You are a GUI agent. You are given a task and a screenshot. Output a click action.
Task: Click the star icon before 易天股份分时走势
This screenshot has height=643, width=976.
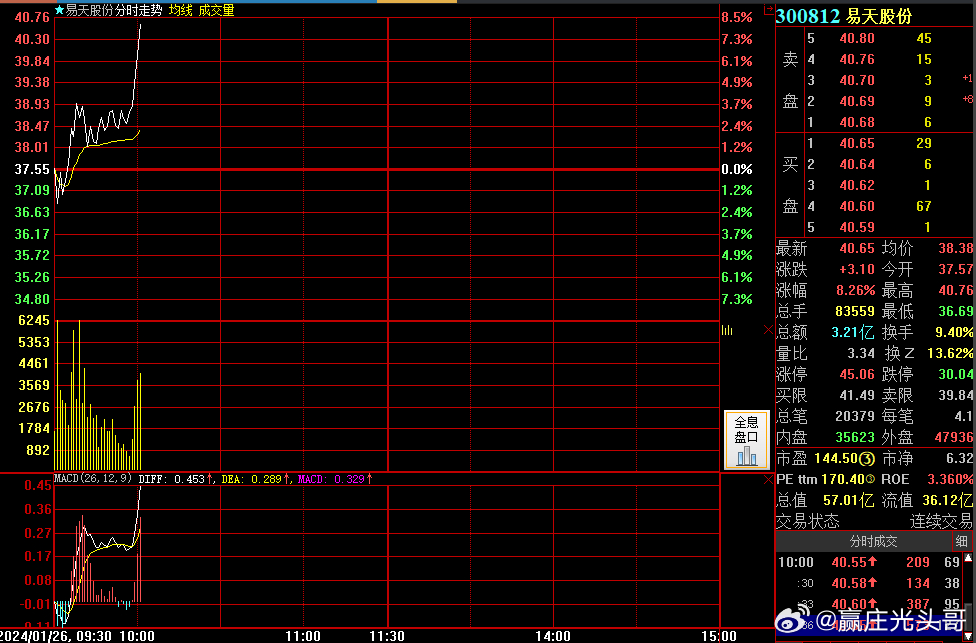coord(59,10)
